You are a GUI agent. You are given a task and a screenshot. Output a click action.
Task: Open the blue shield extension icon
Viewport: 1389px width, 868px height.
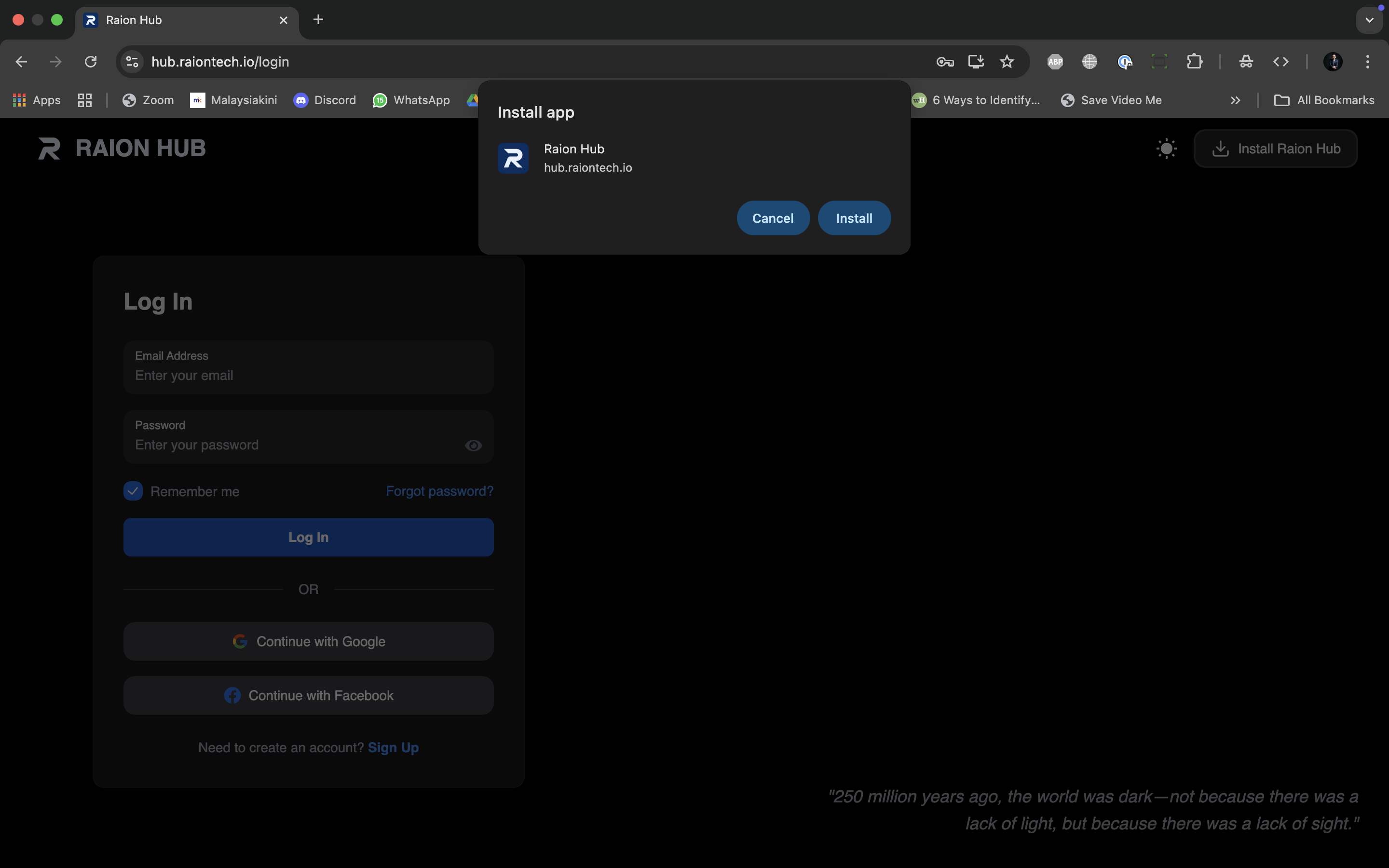[1124, 61]
